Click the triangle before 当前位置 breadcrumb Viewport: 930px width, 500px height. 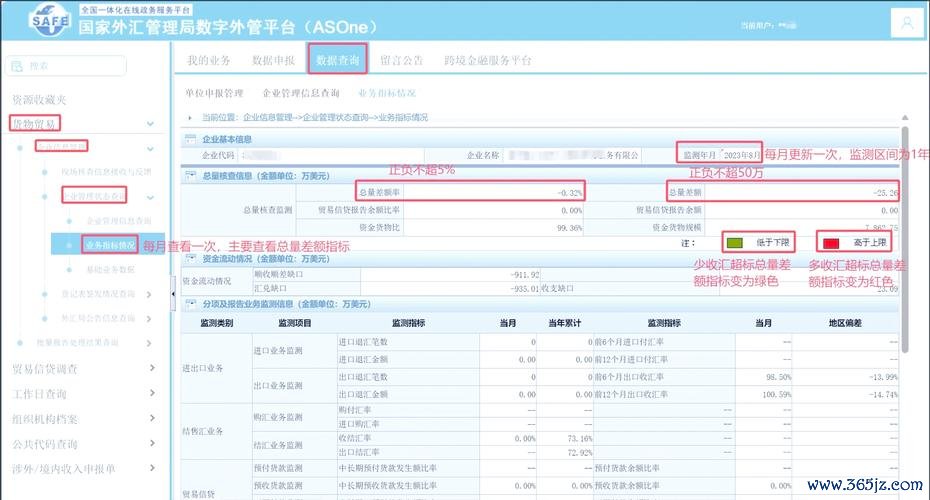[x=190, y=117]
